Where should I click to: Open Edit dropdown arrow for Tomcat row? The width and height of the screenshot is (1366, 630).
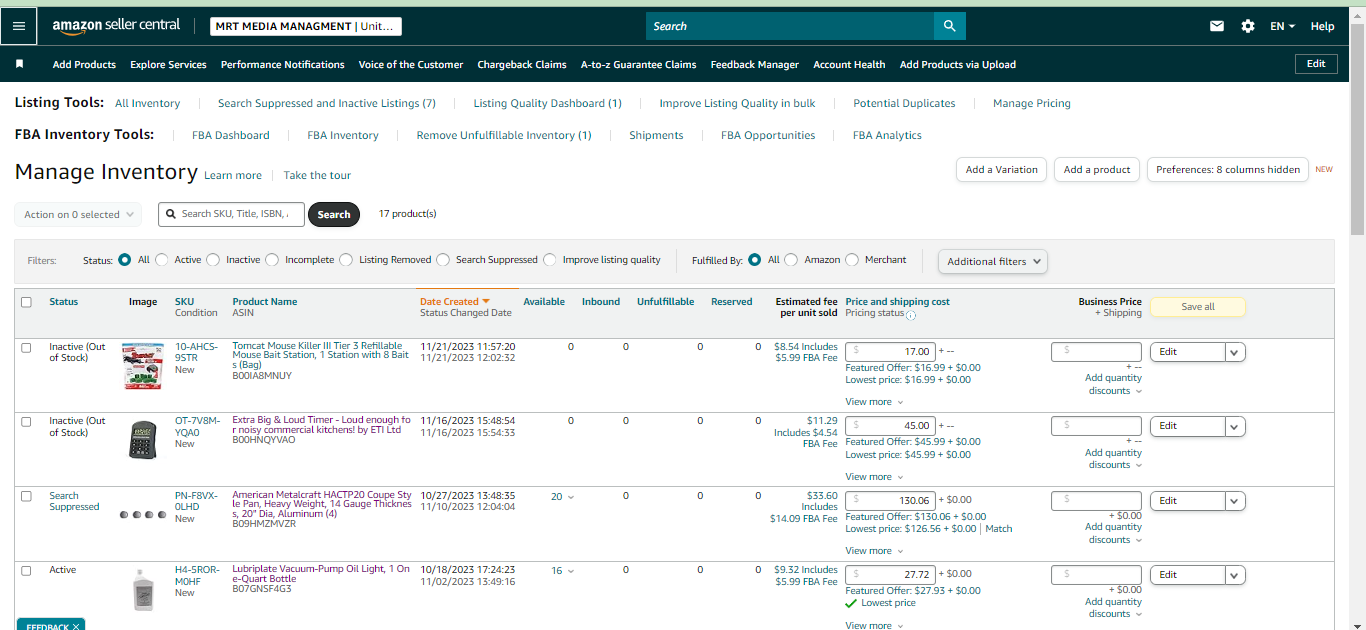pyautogui.click(x=1235, y=351)
